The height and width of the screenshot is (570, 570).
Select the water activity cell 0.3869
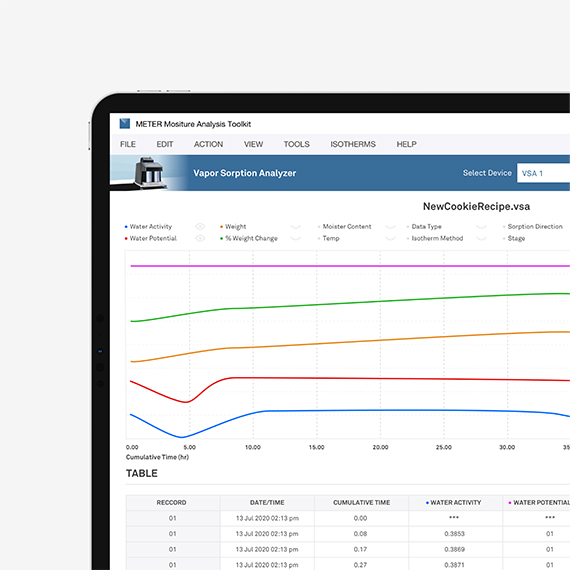(455, 549)
